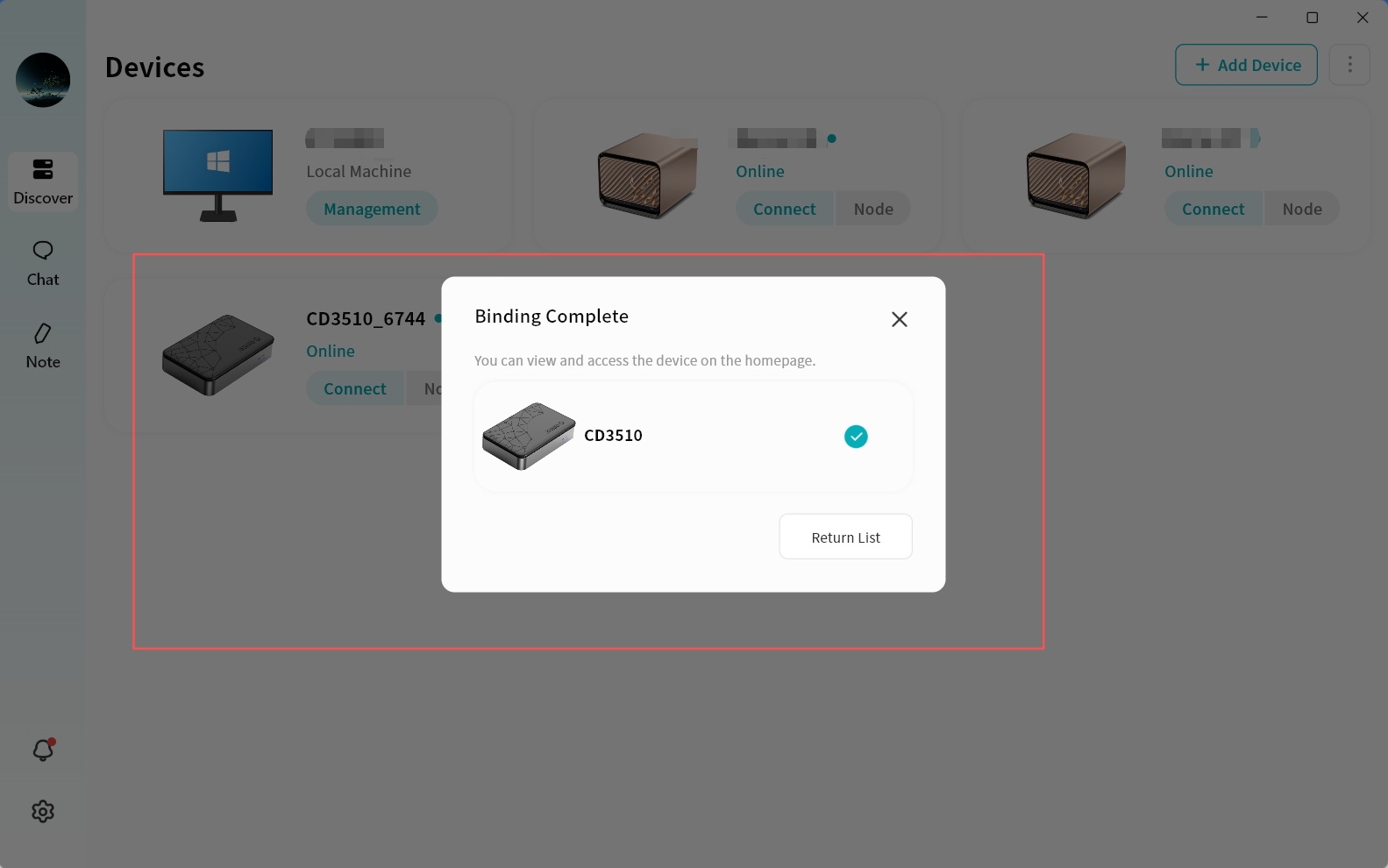1388x868 pixels.
Task: Open the Chat section in sidebar
Action: [x=43, y=263]
